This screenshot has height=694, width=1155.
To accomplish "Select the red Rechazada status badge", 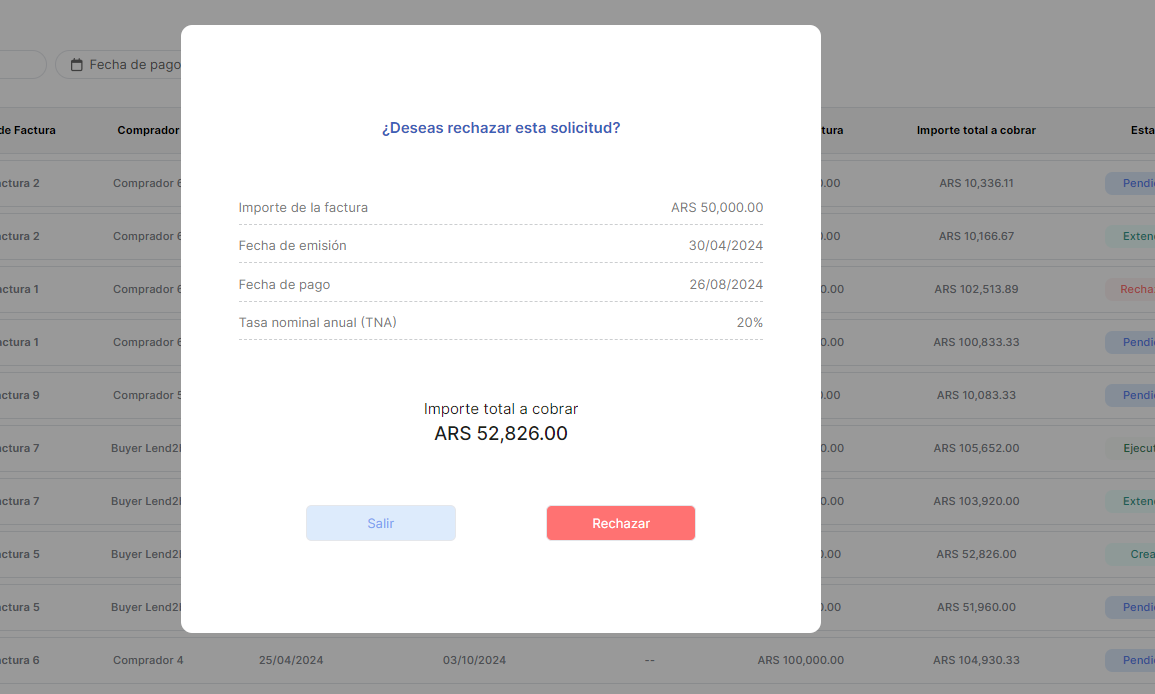I will [x=1135, y=289].
